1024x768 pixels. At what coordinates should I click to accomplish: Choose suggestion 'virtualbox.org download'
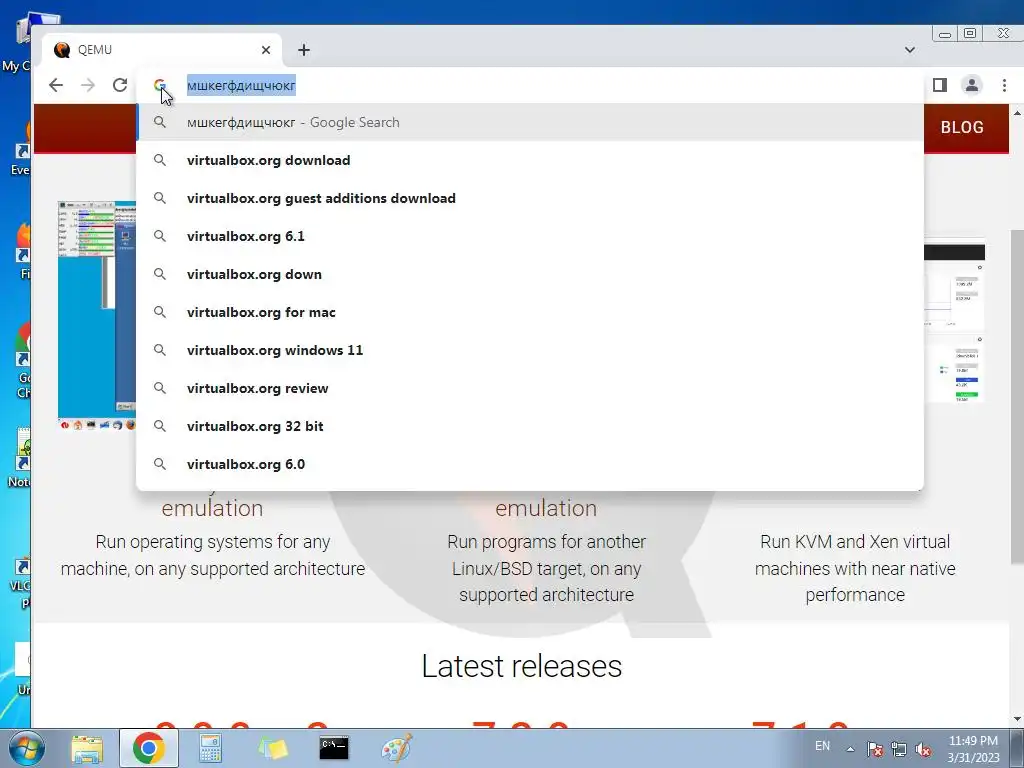pyautogui.click(x=530, y=160)
